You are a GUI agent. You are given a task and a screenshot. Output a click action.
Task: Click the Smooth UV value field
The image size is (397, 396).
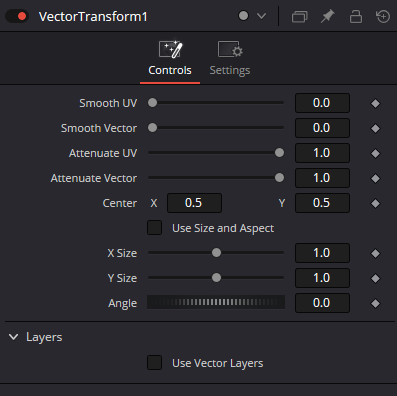[322, 103]
